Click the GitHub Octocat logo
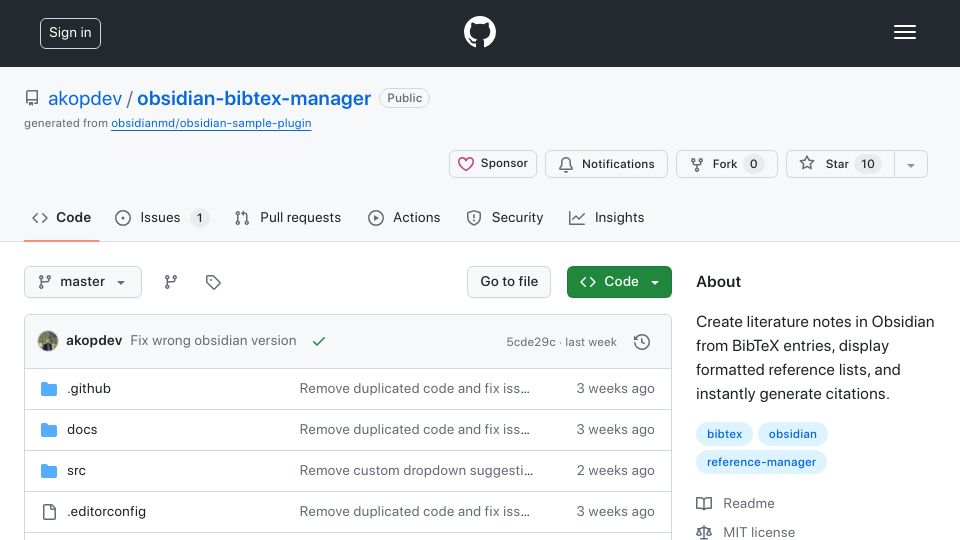The width and height of the screenshot is (960, 540). point(479,32)
